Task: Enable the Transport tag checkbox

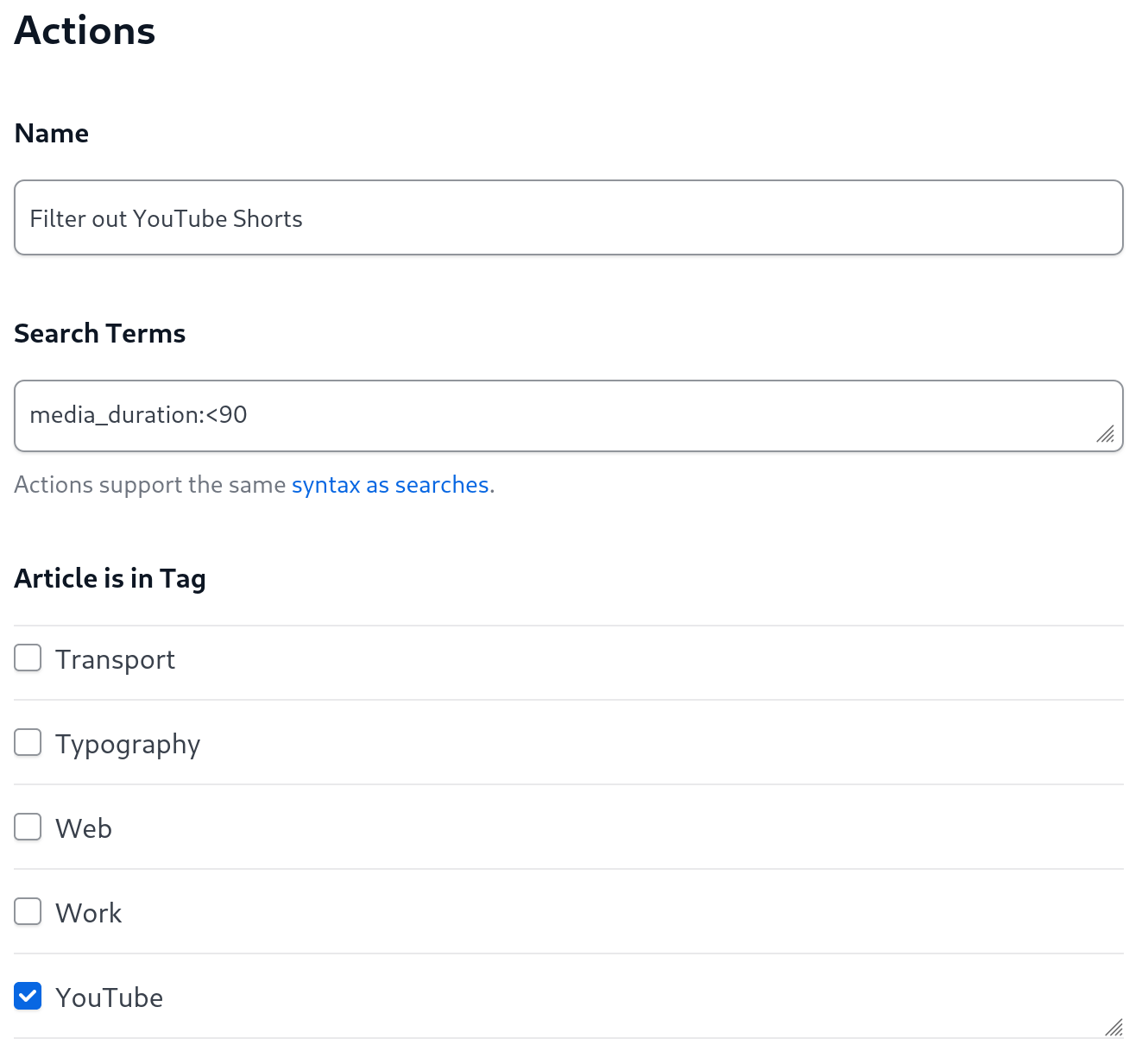Action: 28,658
